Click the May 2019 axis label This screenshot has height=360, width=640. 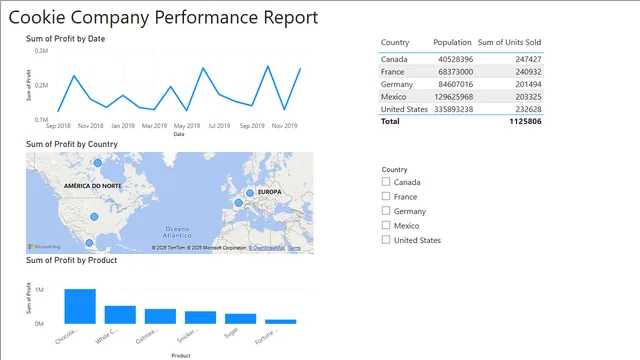[x=187, y=126]
